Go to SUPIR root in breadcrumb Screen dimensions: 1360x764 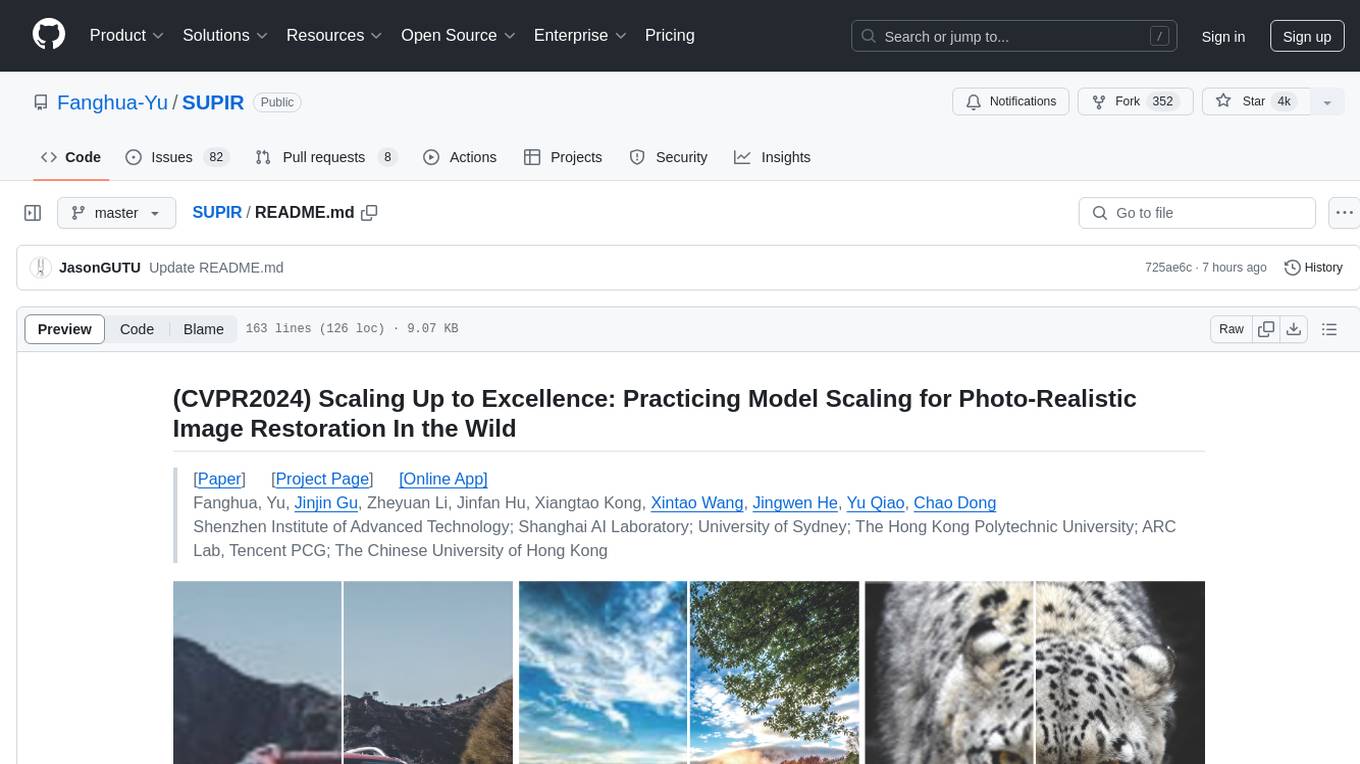pyautogui.click(x=217, y=212)
